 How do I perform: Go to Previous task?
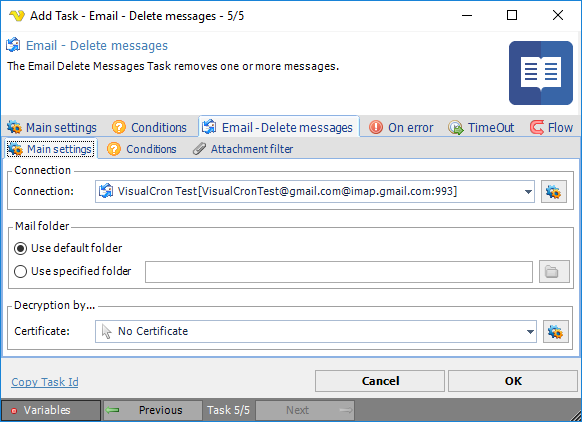coord(153,410)
